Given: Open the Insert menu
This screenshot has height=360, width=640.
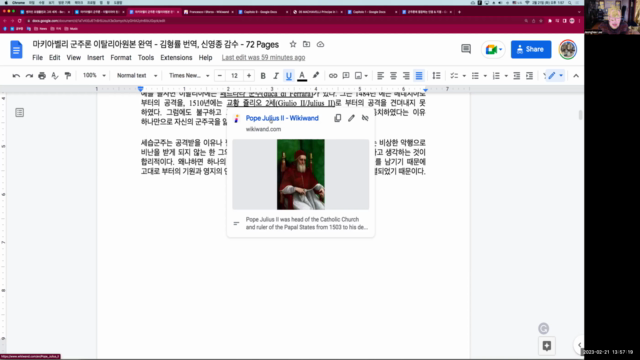Looking at the screenshot, I should tap(96, 58).
